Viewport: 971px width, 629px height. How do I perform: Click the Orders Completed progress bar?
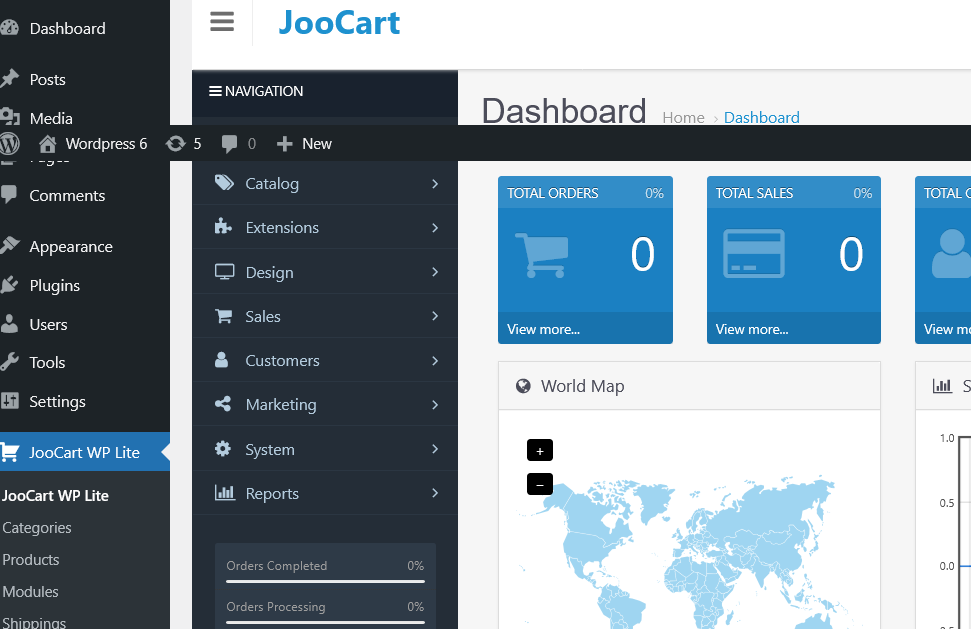pos(325,581)
